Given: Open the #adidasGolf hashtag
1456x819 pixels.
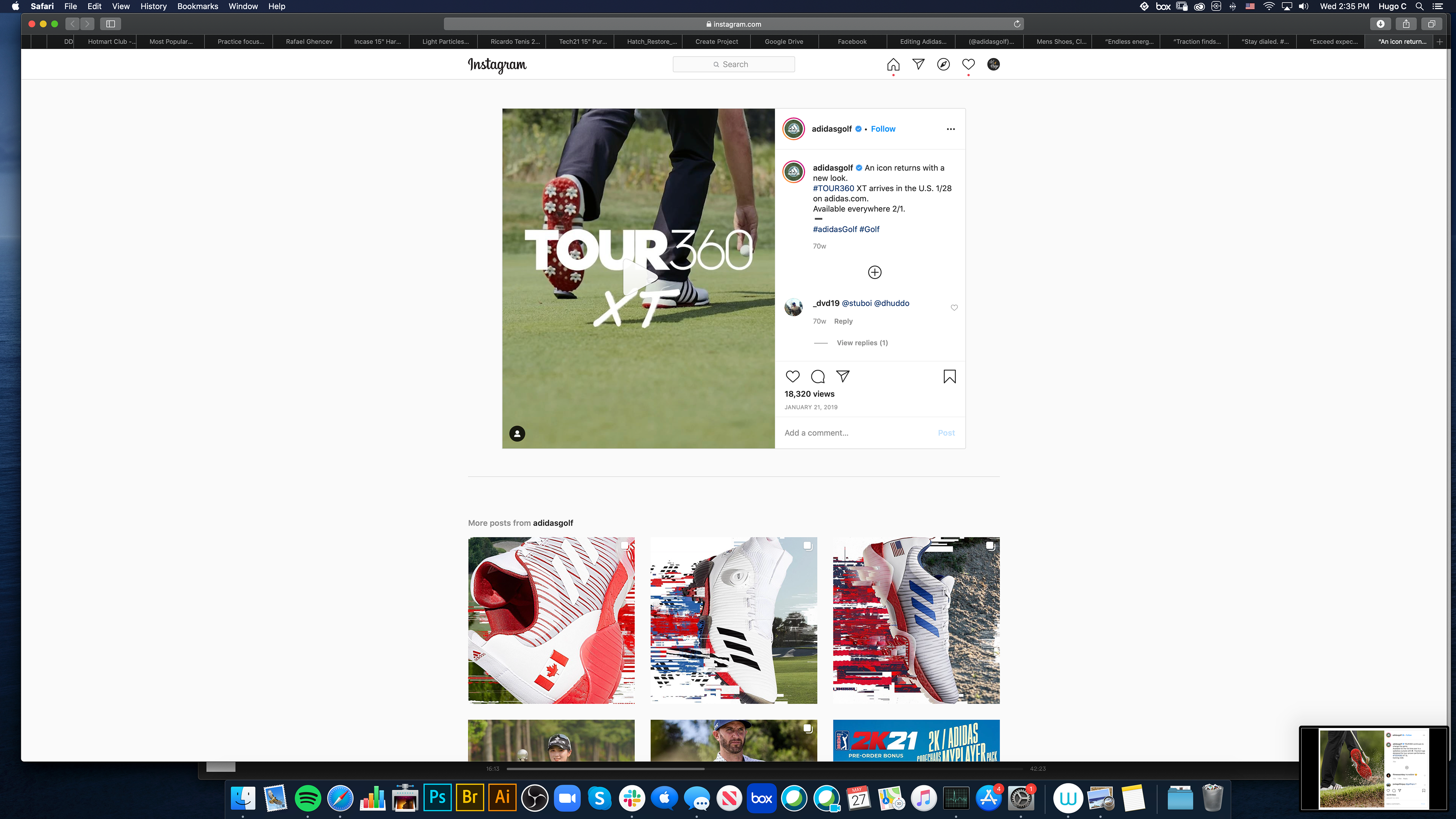Looking at the screenshot, I should [835, 229].
